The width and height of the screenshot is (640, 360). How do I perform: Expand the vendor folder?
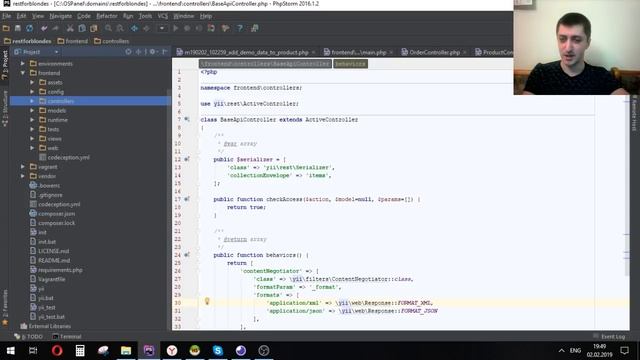23,176
